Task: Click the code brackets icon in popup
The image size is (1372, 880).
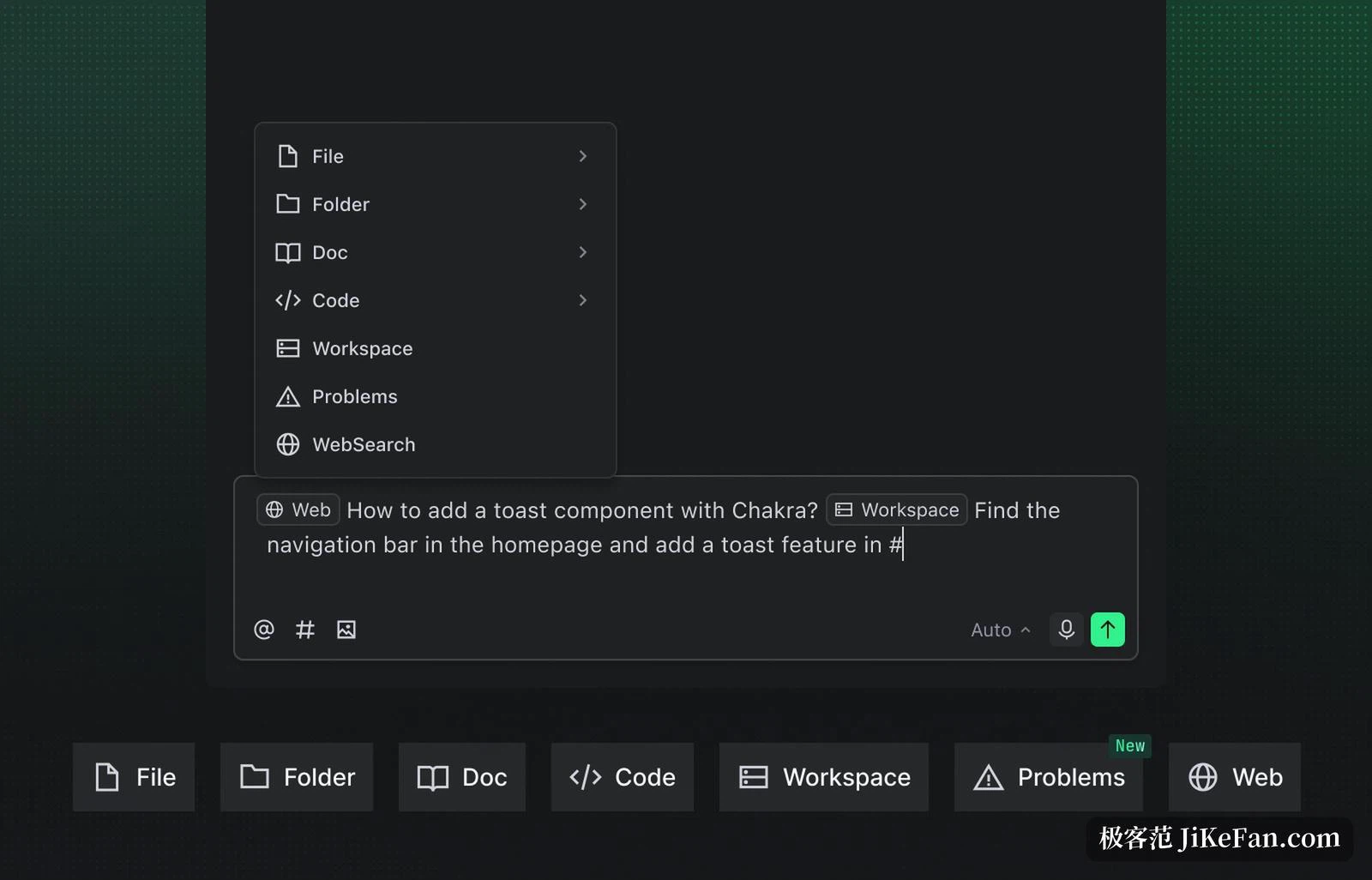Action: [288, 300]
